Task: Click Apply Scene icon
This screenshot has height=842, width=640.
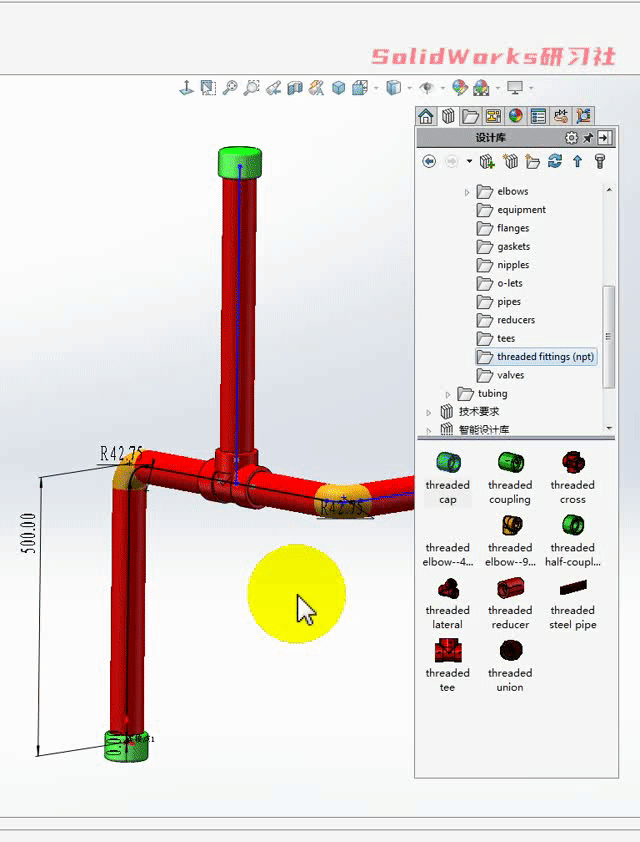Action: [x=481, y=88]
